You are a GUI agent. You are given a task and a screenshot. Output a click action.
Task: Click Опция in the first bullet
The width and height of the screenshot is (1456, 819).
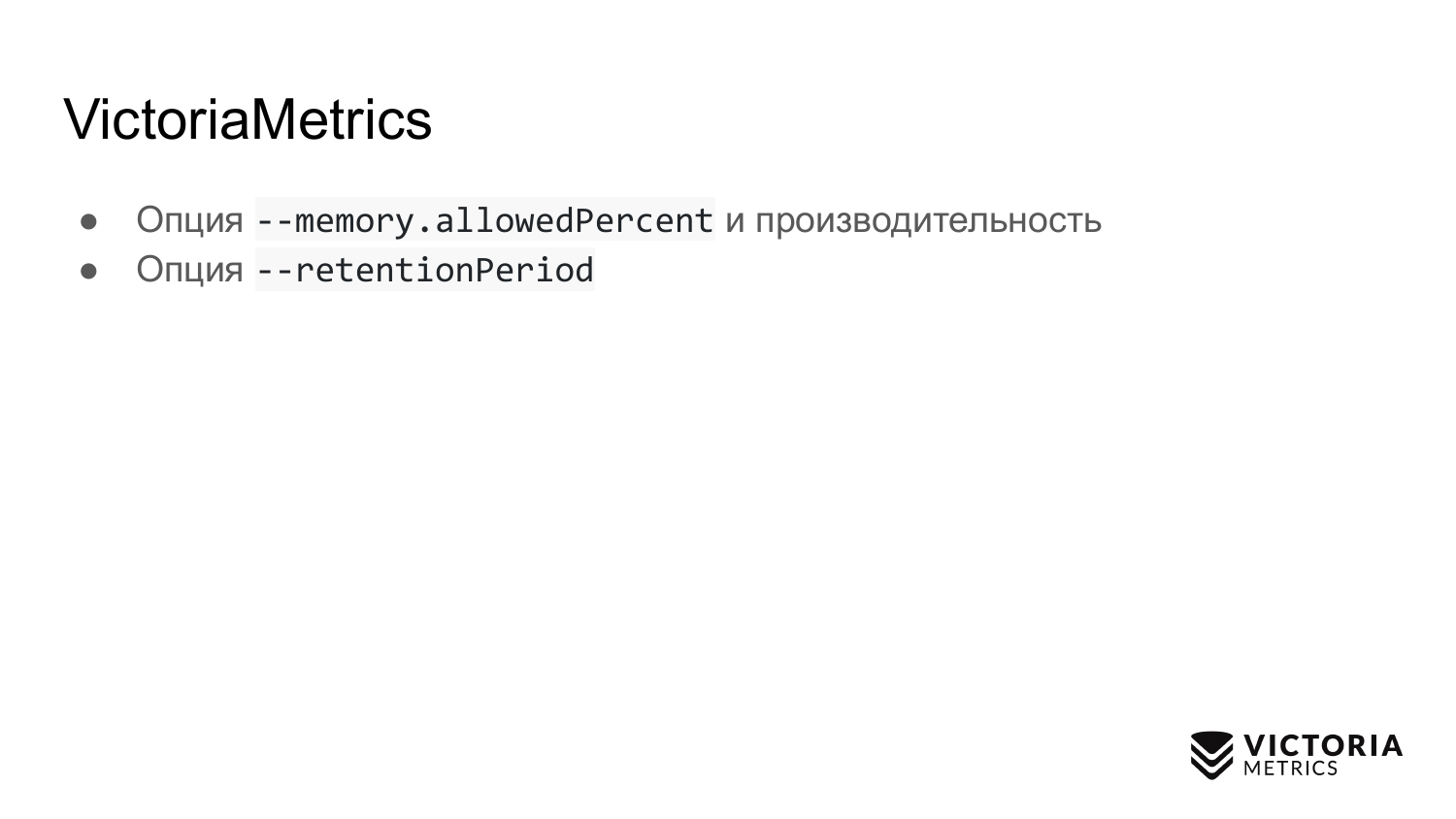coord(189,220)
